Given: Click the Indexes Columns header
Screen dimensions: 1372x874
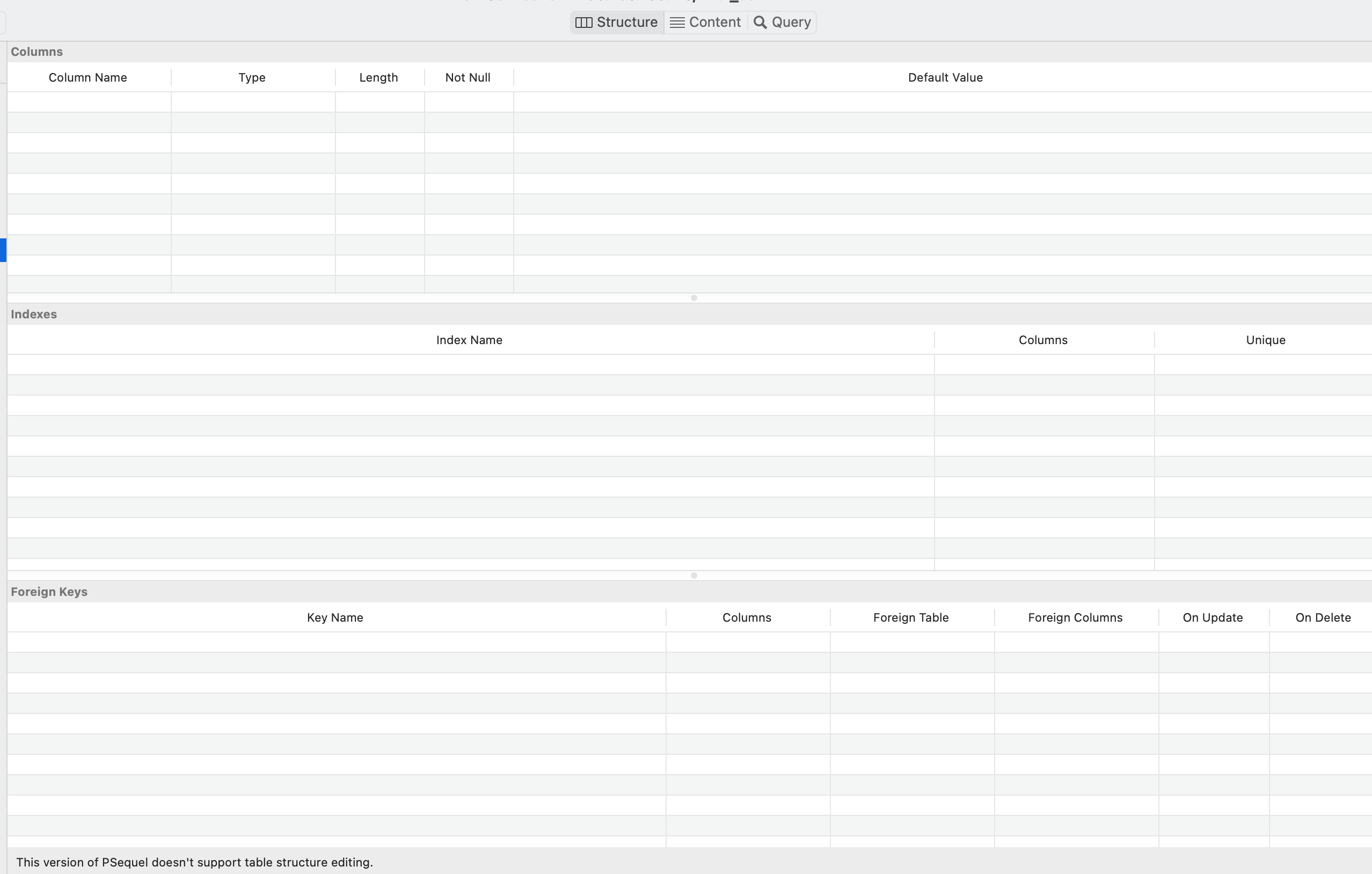Looking at the screenshot, I should [x=1043, y=340].
